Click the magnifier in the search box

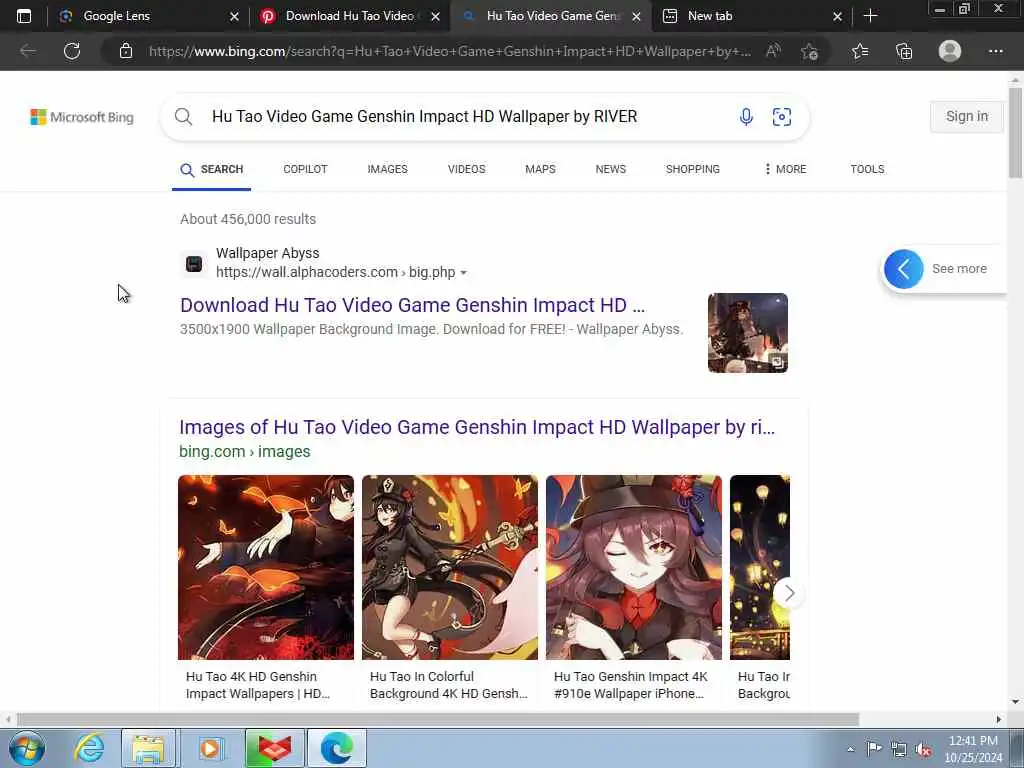pos(184,117)
